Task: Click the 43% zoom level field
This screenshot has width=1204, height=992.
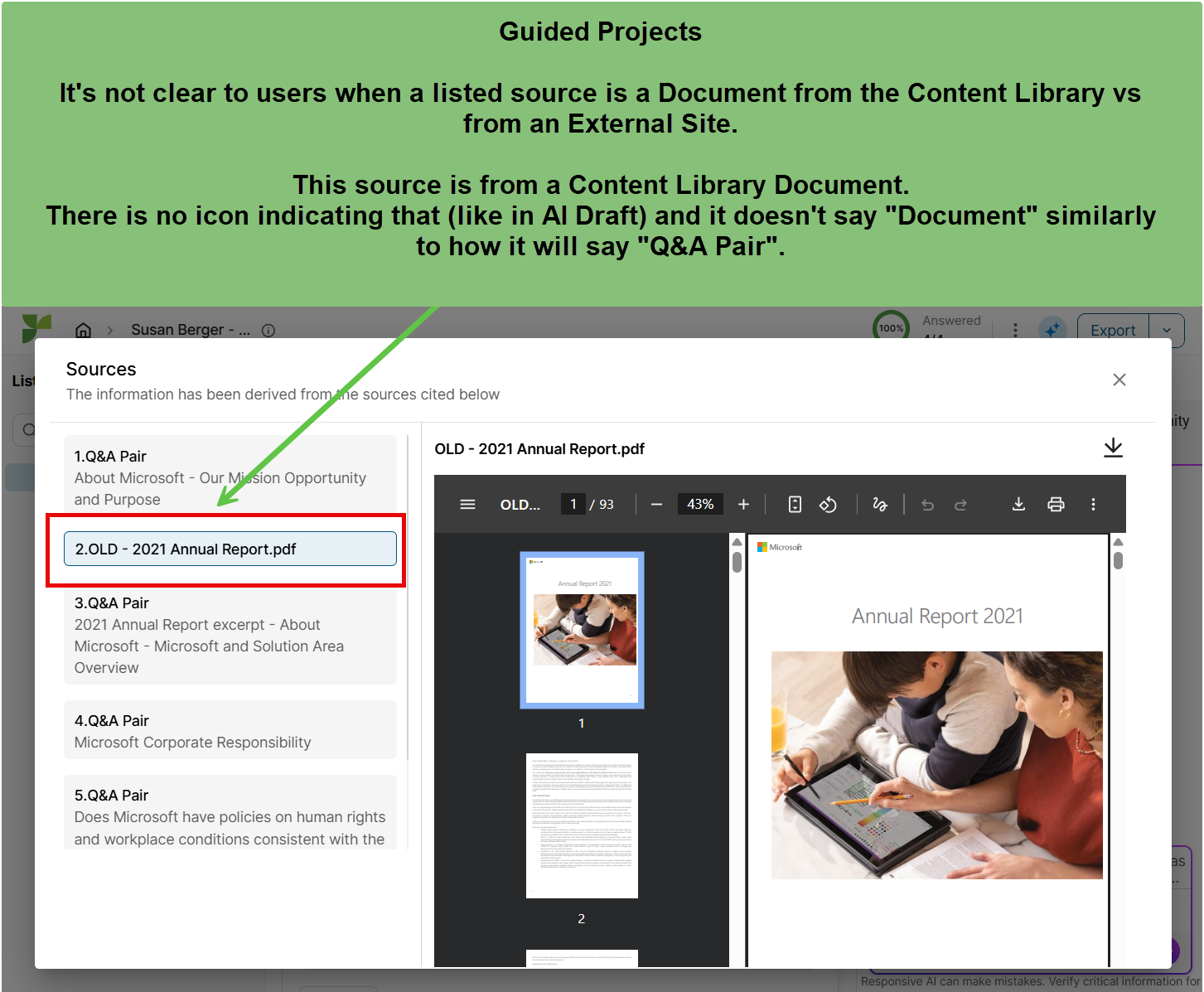Action: [x=700, y=504]
